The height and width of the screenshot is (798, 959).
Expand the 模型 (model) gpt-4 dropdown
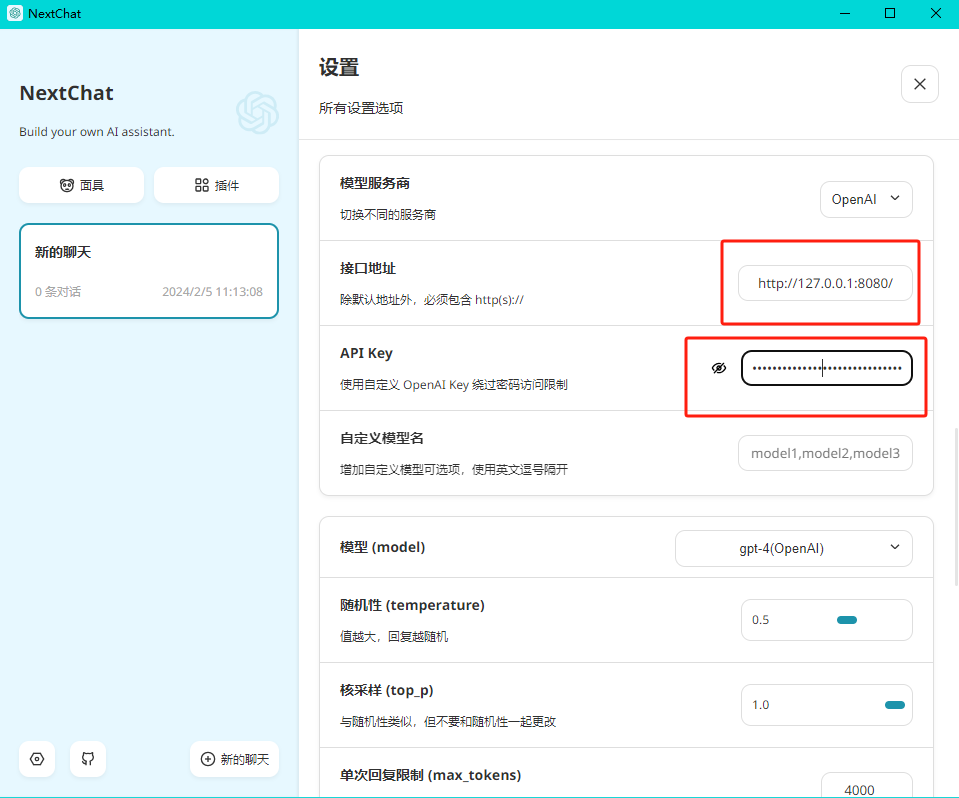794,549
